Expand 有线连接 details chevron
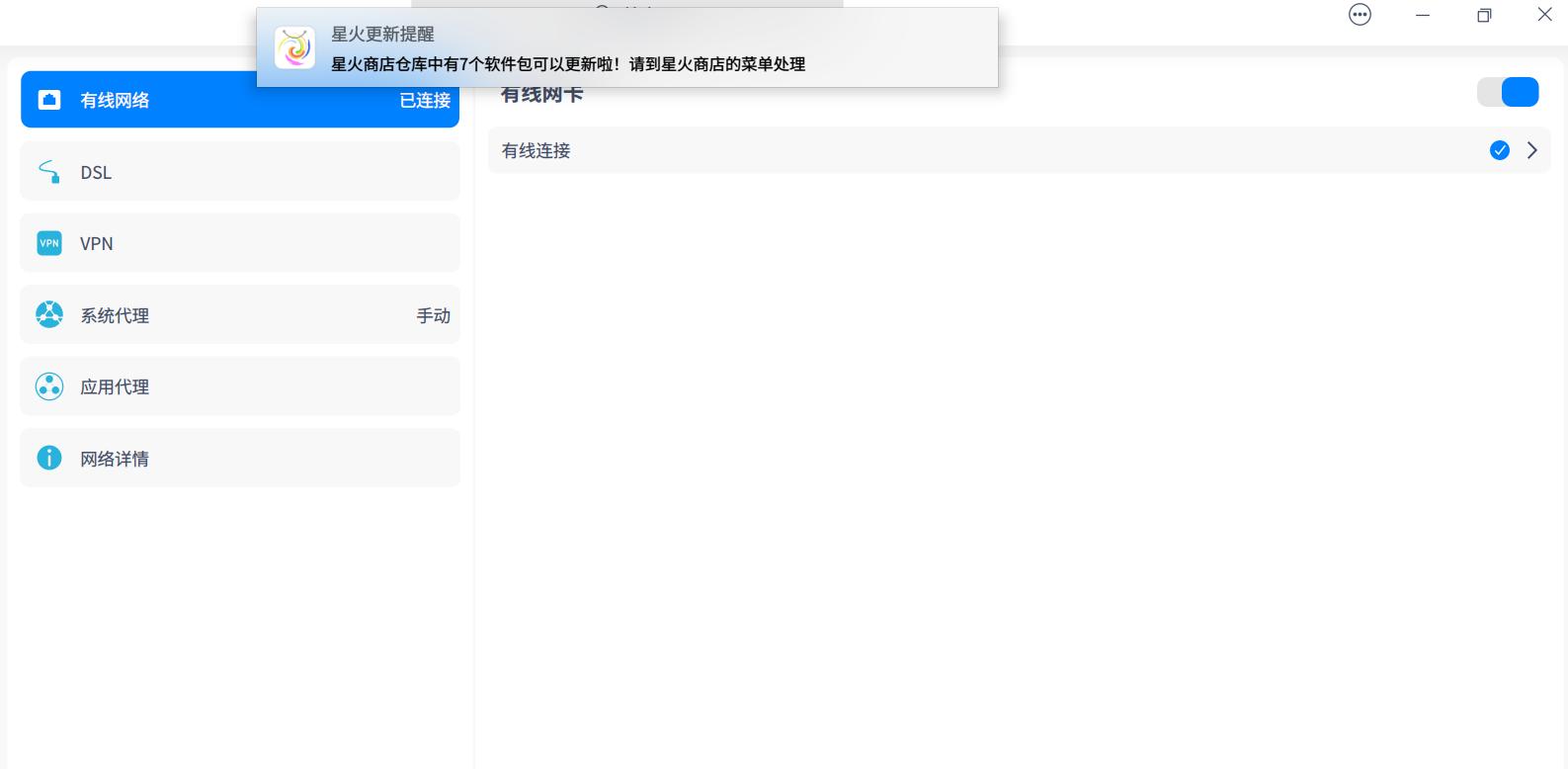 click(x=1532, y=150)
